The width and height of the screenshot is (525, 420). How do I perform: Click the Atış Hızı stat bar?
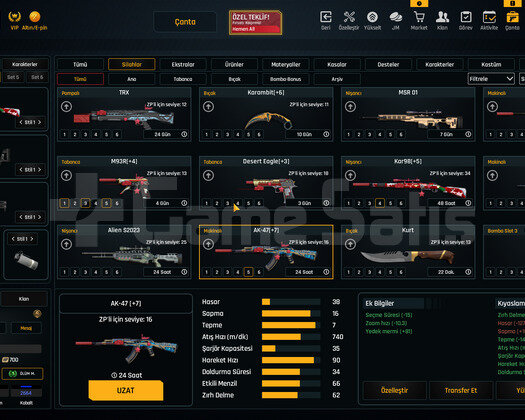click(x=291, y=337)
